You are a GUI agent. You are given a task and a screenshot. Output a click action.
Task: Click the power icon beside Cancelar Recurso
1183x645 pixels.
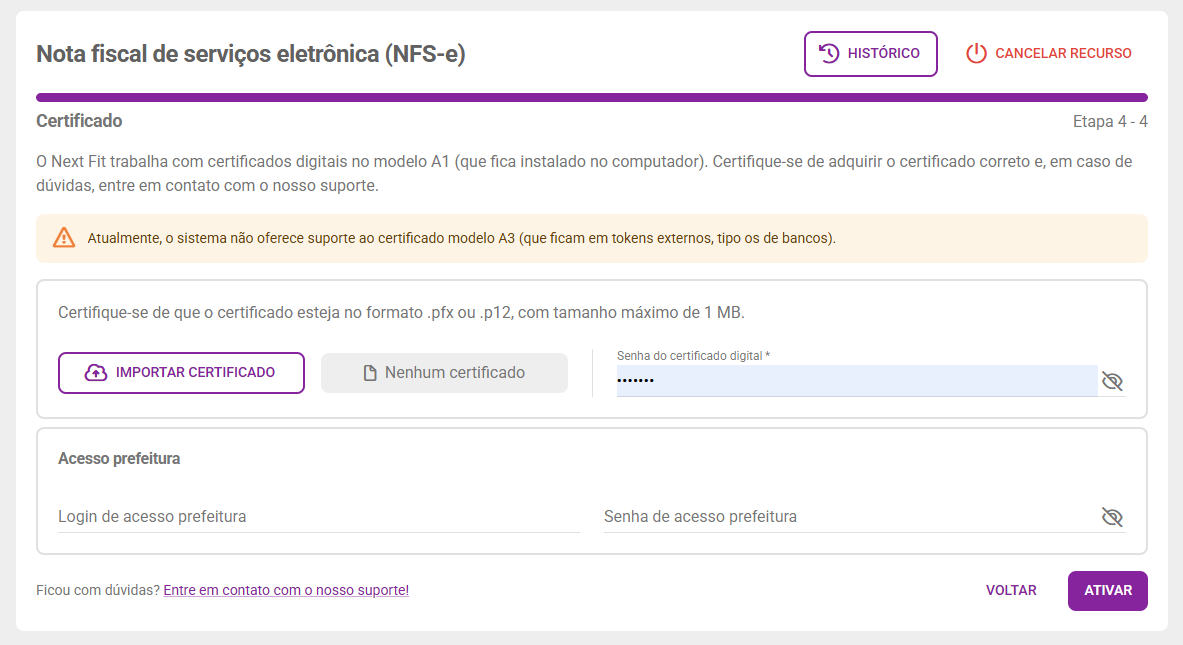pos(976,54)
